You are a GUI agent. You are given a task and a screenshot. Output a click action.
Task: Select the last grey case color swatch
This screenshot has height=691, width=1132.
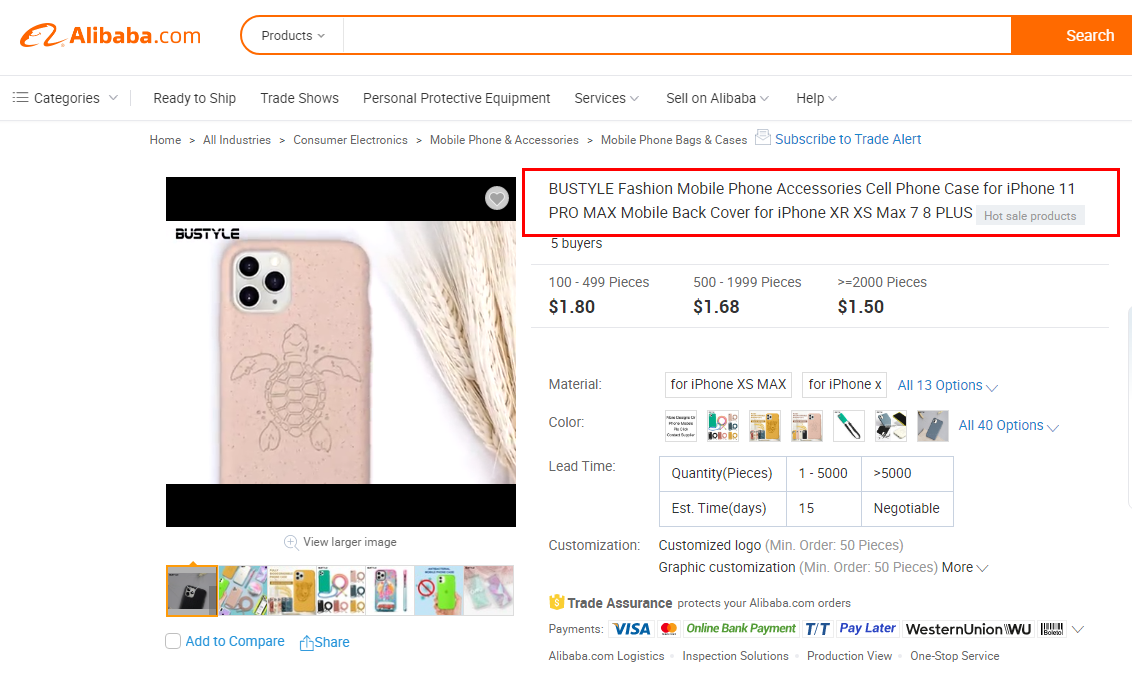pos(932,426)
